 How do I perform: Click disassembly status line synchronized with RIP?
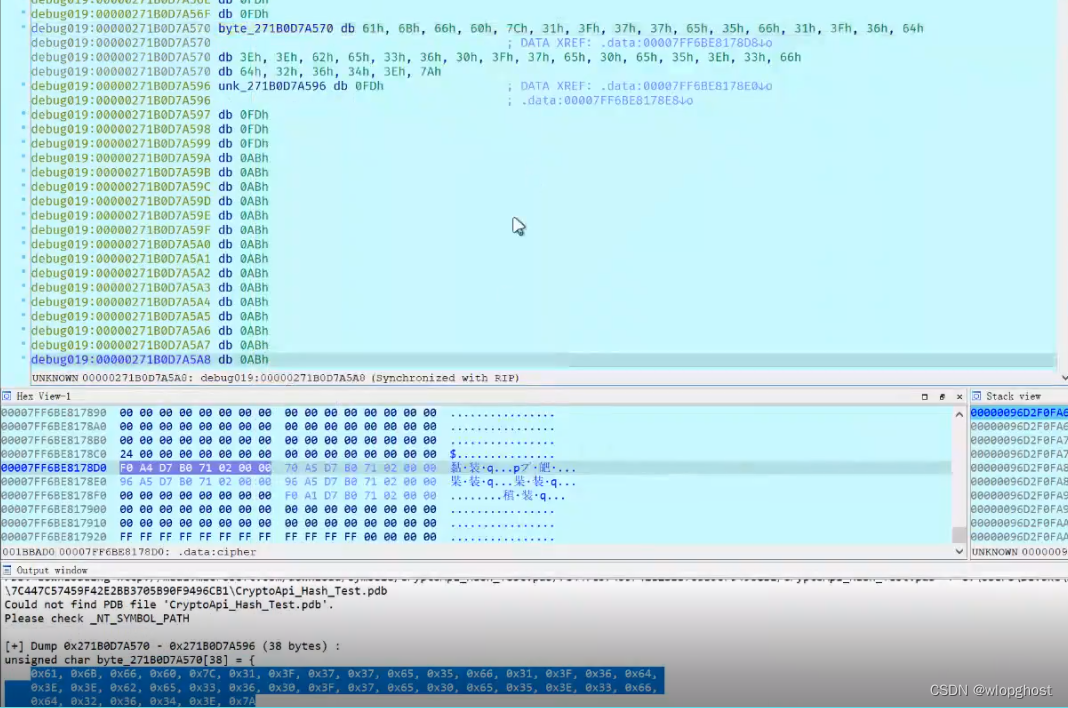[x=275, y=378]
